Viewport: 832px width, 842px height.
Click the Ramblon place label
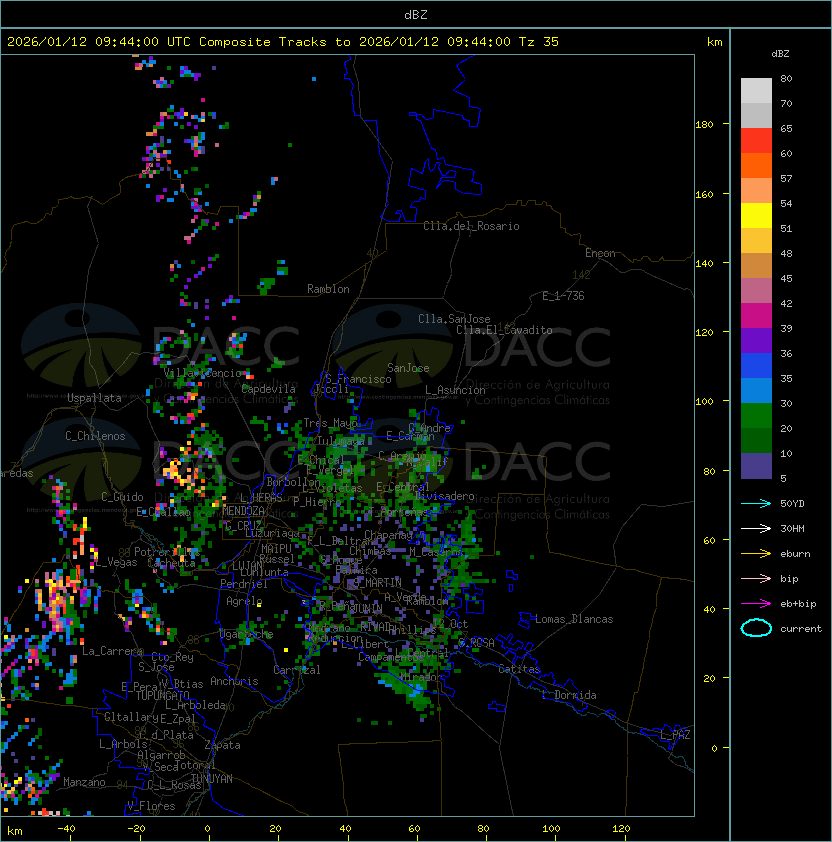[328, 289]
